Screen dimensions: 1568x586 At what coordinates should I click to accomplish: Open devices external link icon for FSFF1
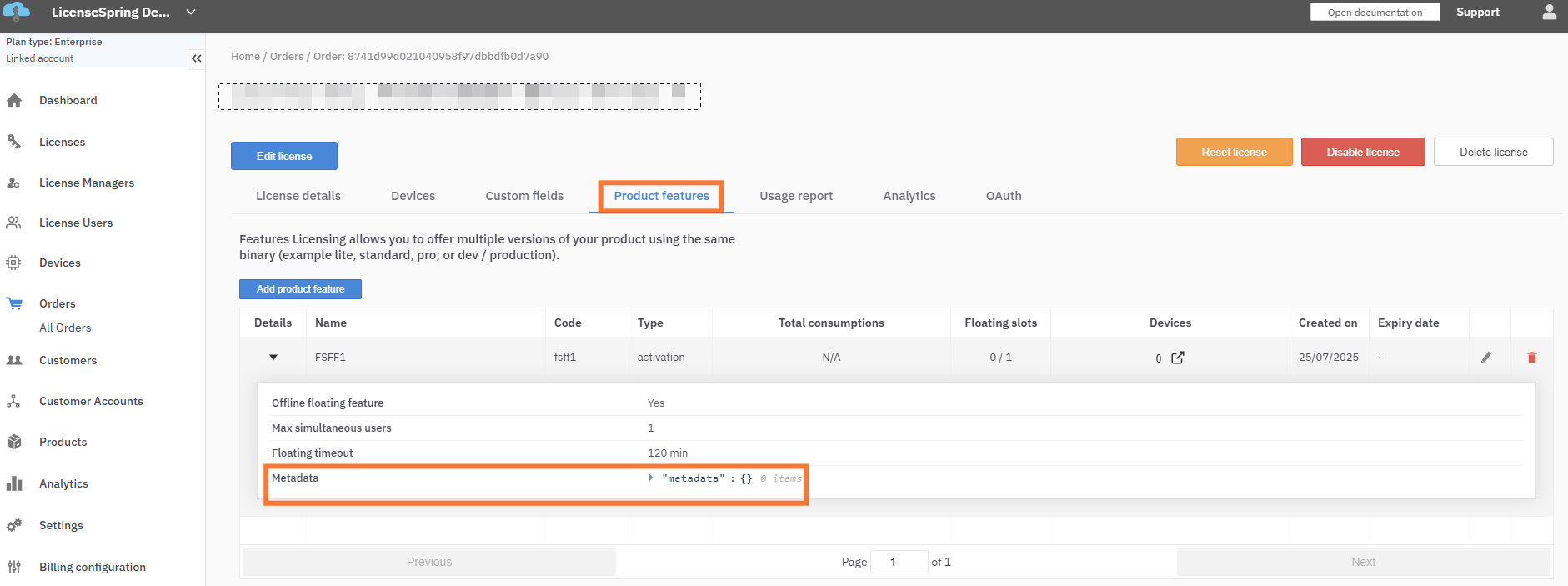click(1177, 358)
